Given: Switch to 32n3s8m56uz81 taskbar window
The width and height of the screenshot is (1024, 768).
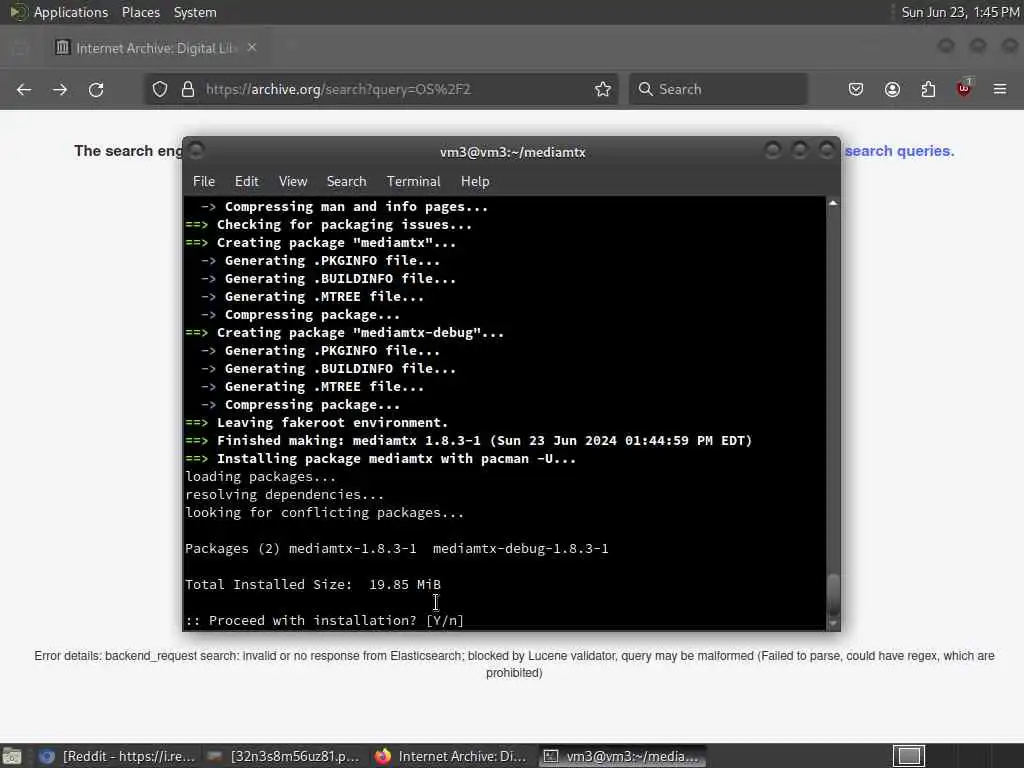Looking at the screenshot, I should [283, 756].
